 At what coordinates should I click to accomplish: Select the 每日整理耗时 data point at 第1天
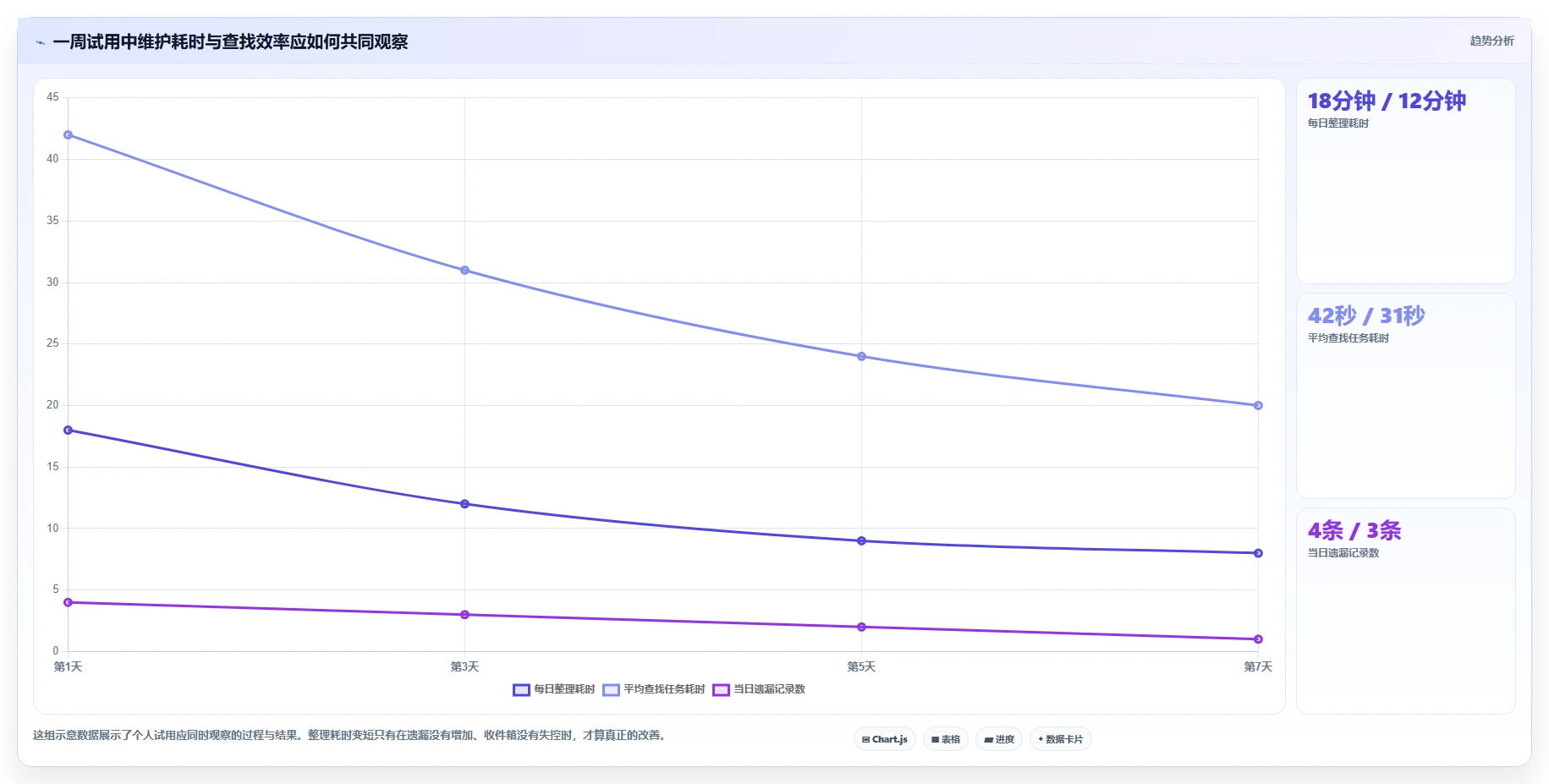tap(69, 430)
